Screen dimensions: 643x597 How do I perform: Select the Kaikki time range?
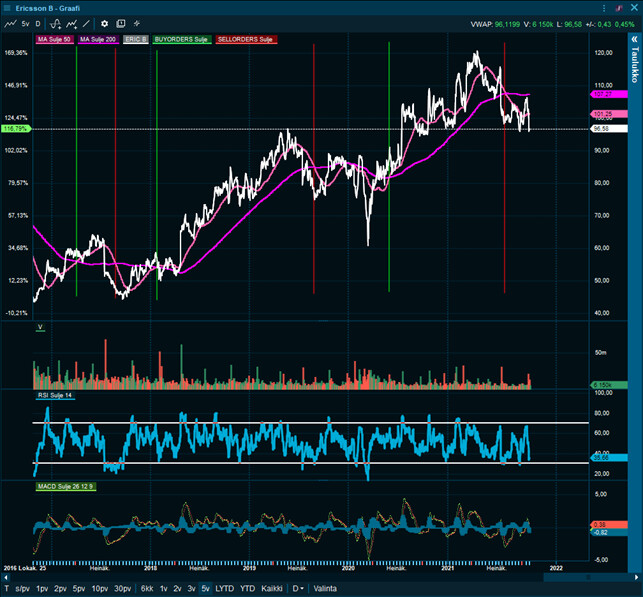click(272, 589)
